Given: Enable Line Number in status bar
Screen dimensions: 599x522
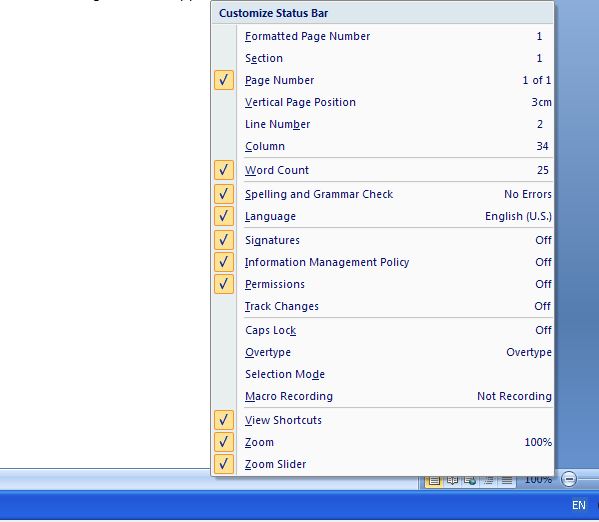Looking at the screenshot, I should pyautogui.click(x=382, y=124).
